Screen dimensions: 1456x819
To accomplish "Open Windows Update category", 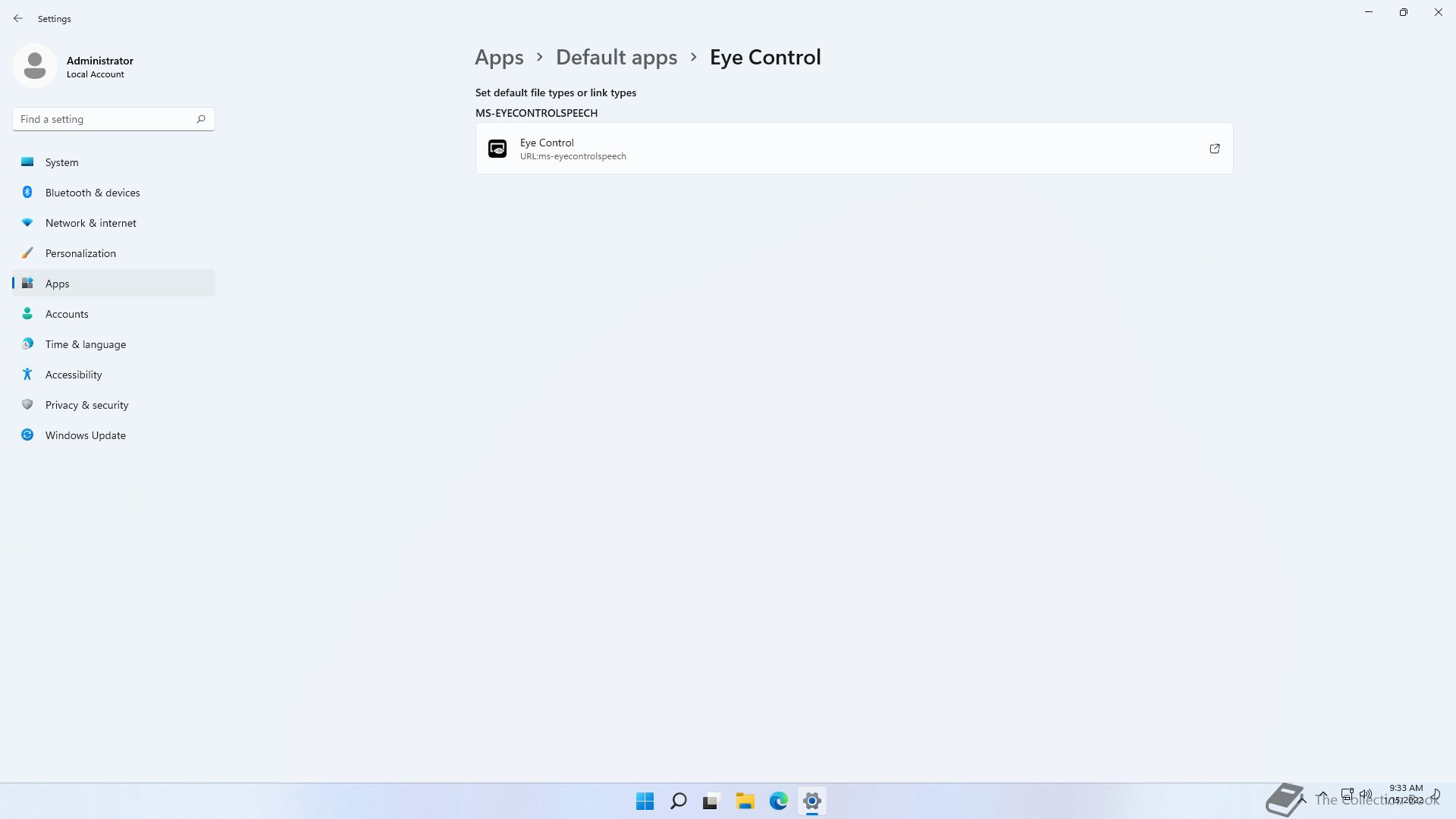I will point(114,435).
